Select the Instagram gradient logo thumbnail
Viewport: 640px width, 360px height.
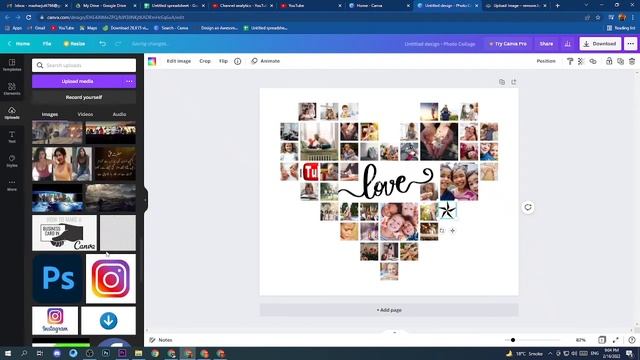click(x=111, y=279)
